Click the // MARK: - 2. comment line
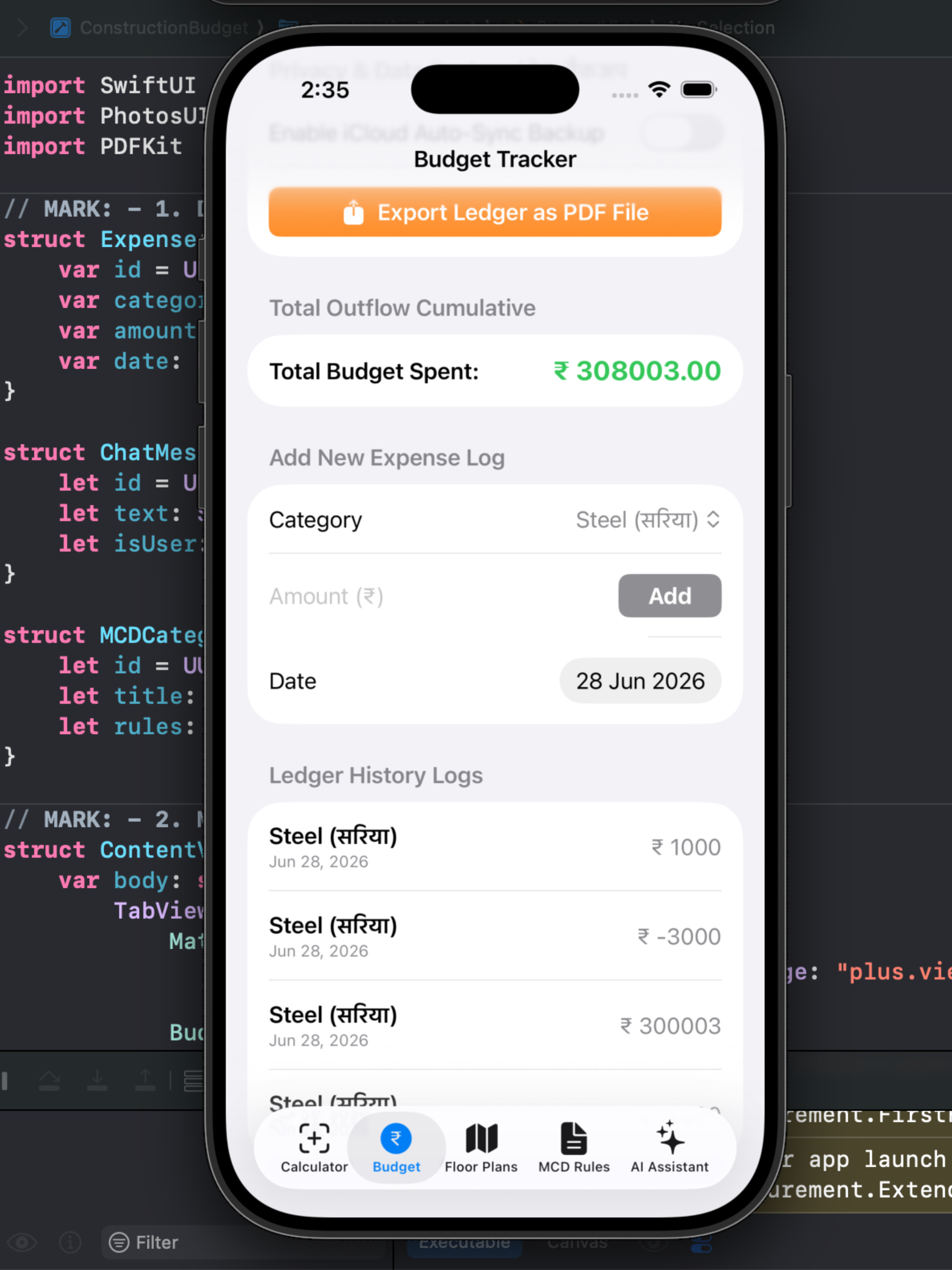 104,820
